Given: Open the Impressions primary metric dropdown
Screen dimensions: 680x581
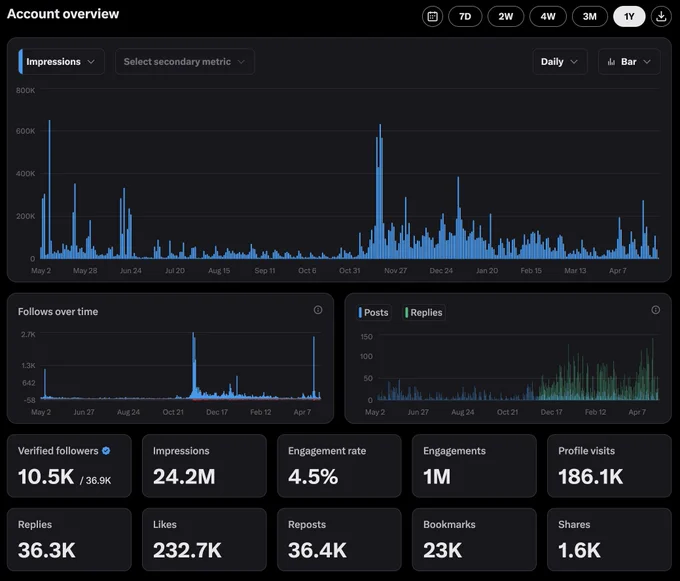Looking at the screenshot, I should point(61,62).
